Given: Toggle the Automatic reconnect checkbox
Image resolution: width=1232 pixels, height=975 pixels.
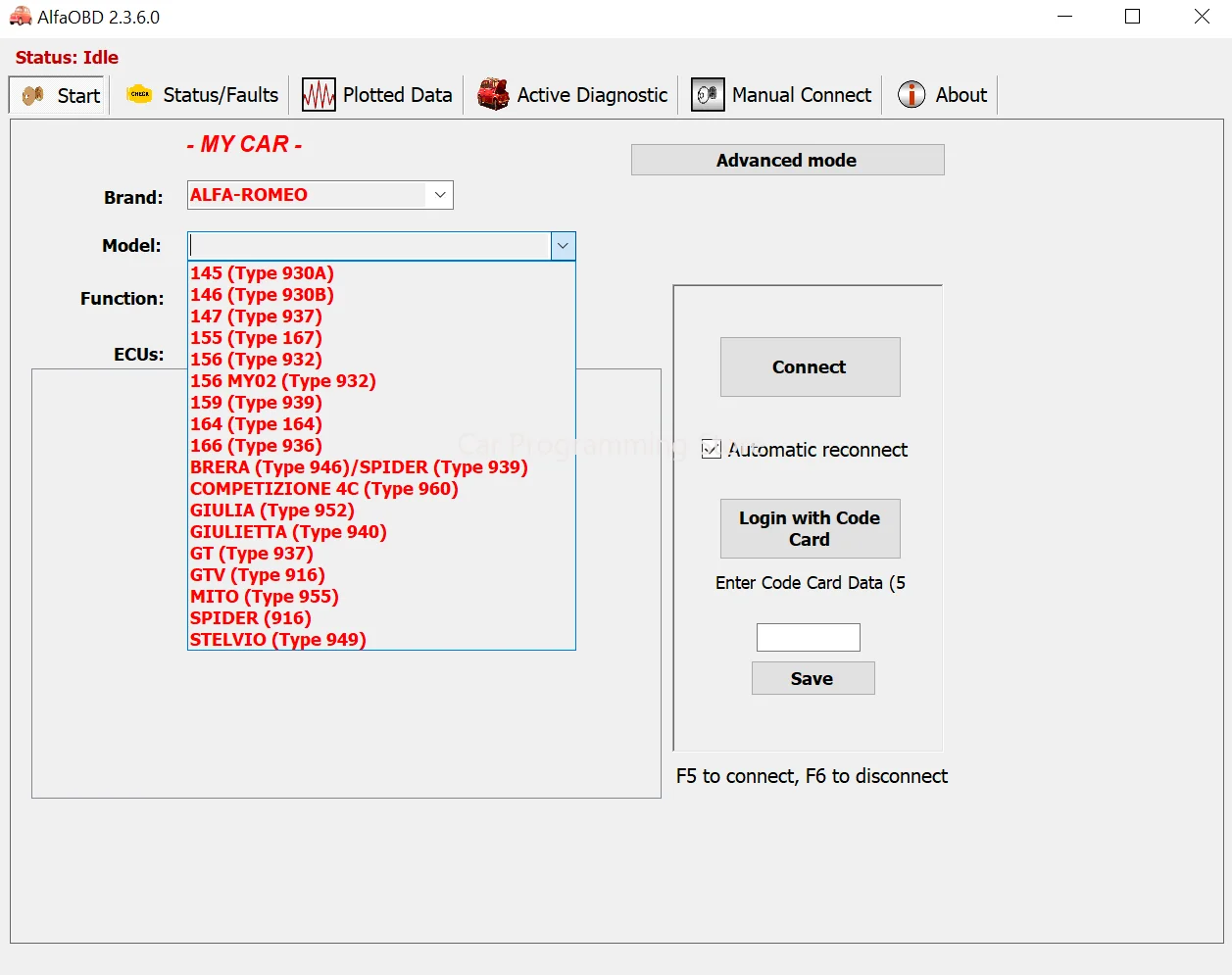Looking at the screenshot, I should 712,450.
